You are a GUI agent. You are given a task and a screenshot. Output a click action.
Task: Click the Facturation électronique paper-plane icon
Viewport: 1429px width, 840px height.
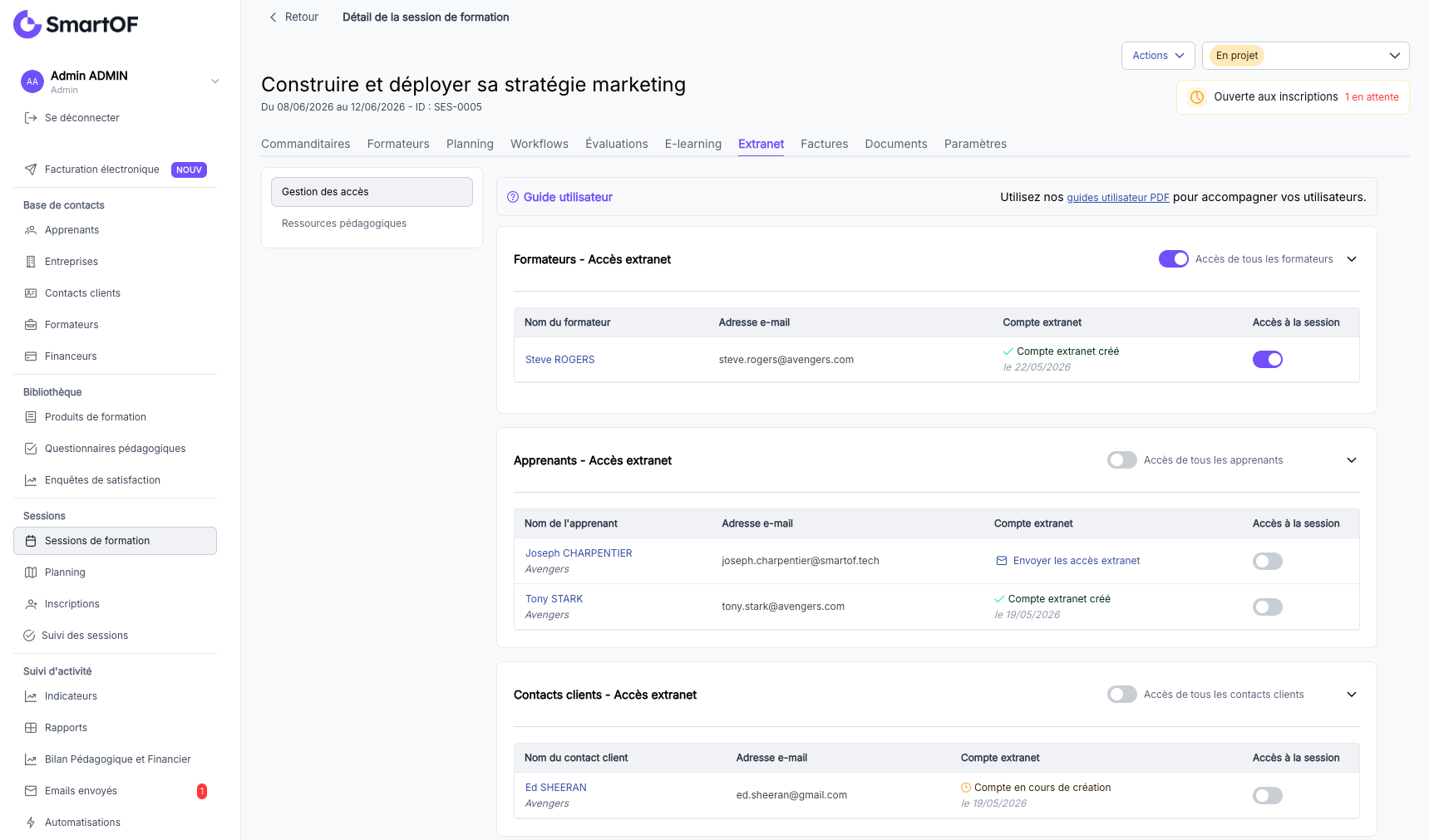[31, 169]
